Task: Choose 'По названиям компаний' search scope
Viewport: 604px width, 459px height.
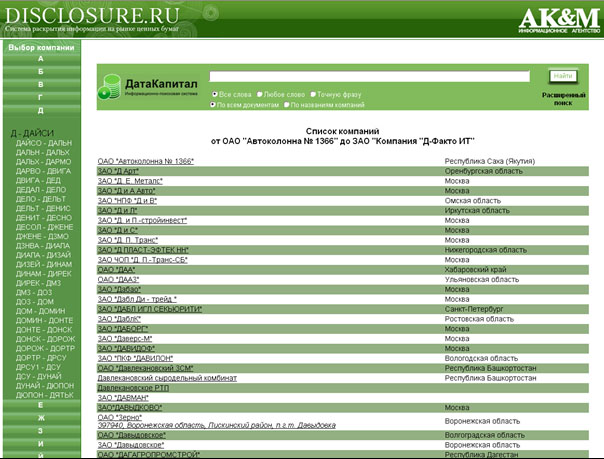Action: point(287,104)
